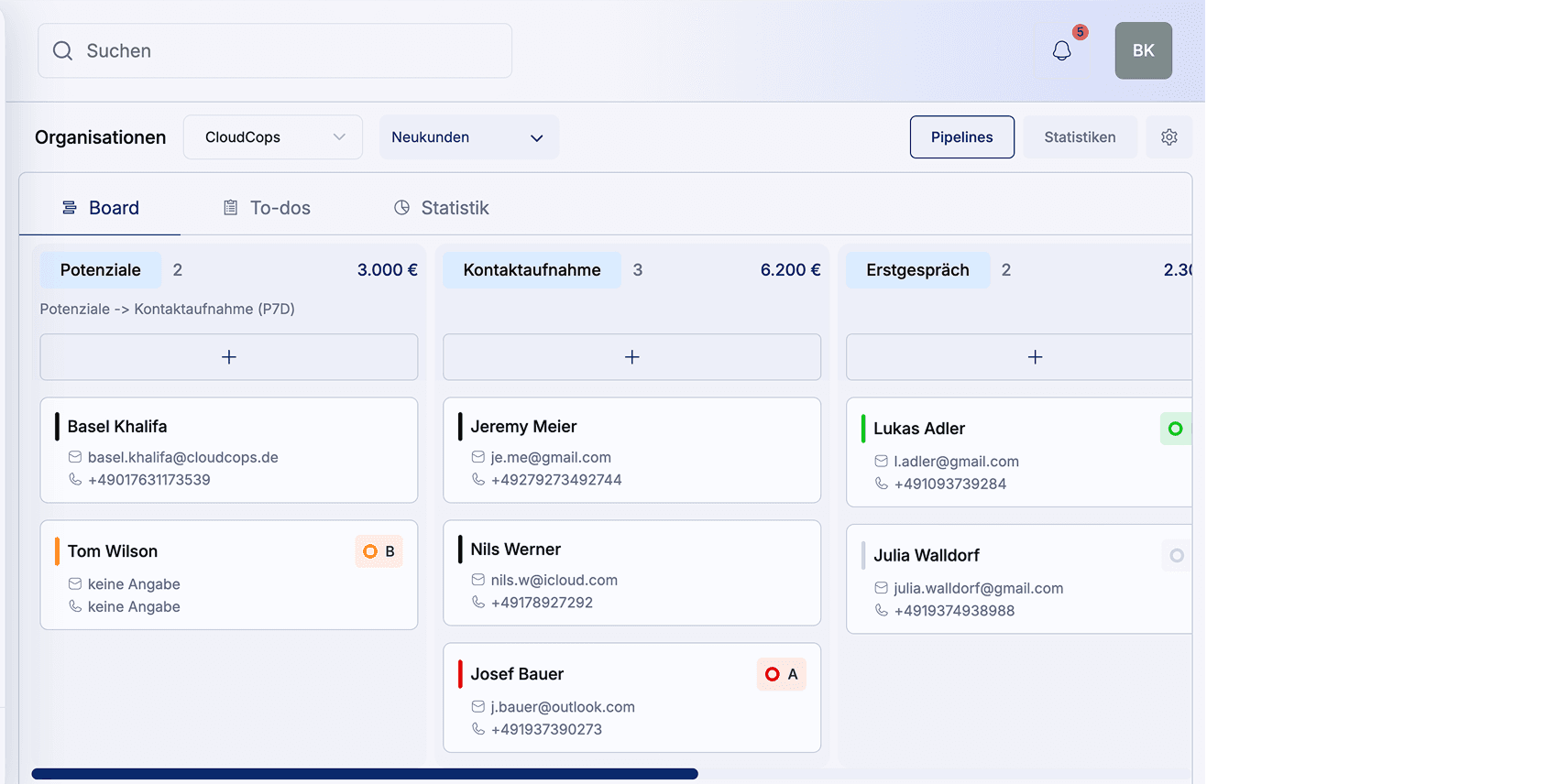Click the BK user avatar
Viewport: 1547px width, 784px height.
tap(1143, 50)
